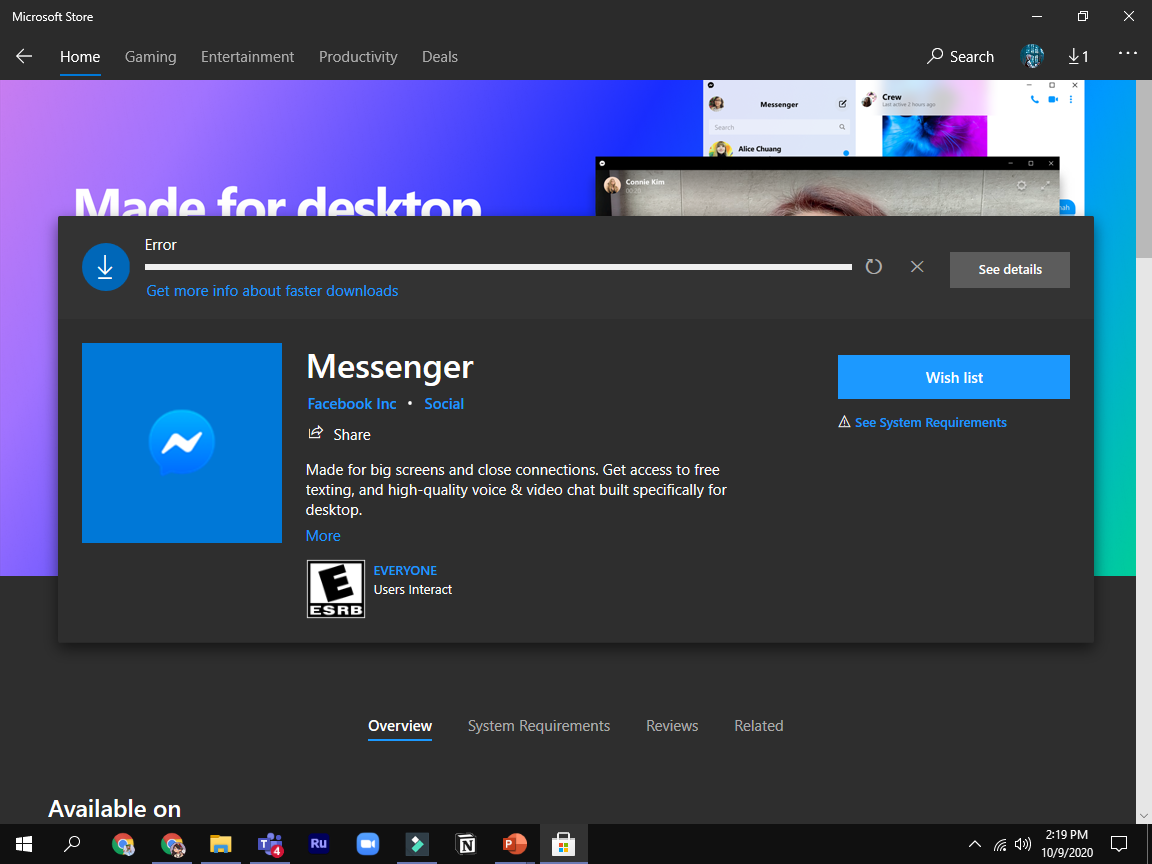Open the volume tray icon
Screen dimensions: 1152x864
[x=1023, y=844]
